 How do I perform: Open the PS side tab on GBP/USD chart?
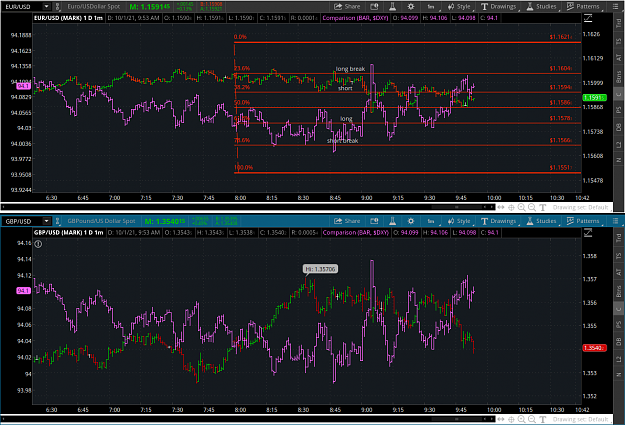[619, 324]
